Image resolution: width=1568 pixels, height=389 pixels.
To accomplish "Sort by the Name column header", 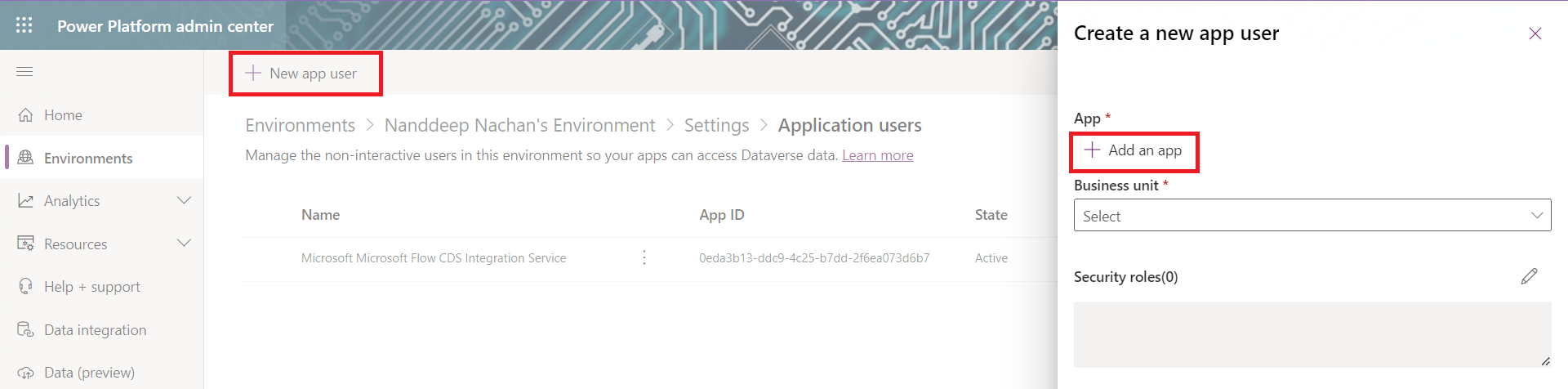I will (x=320, y=215).
